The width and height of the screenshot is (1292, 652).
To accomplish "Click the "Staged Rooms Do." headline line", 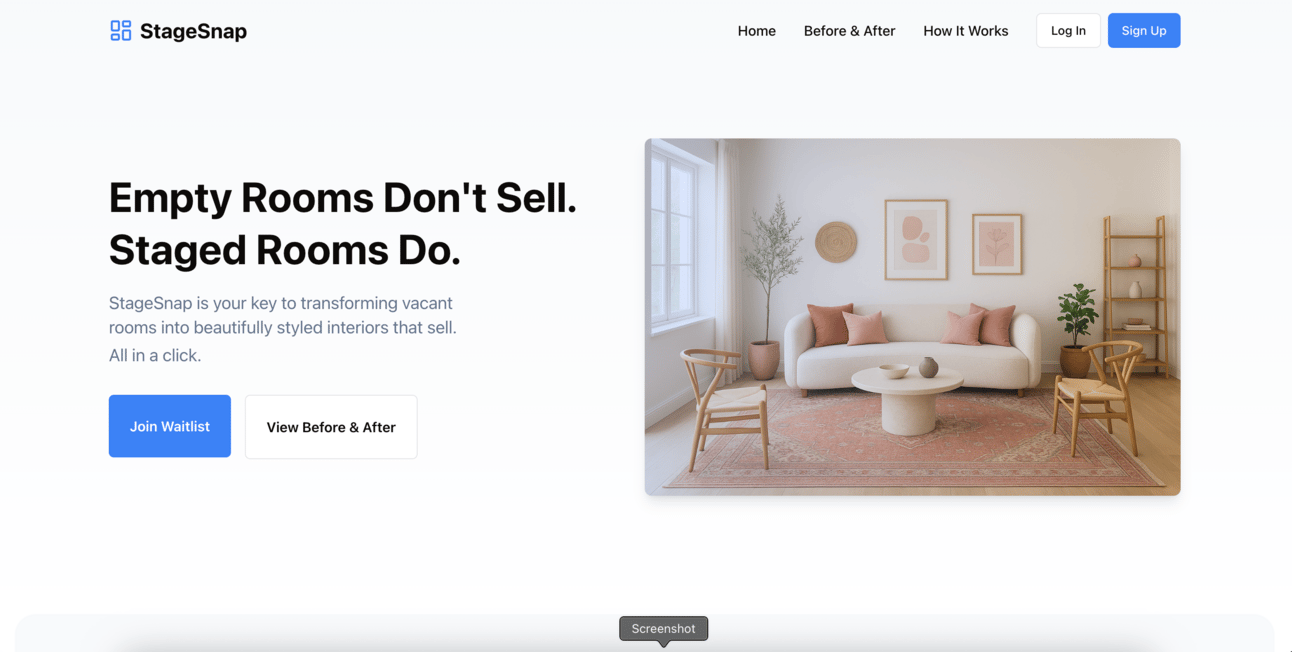I will pyautogui.click(x=285, y=250).
